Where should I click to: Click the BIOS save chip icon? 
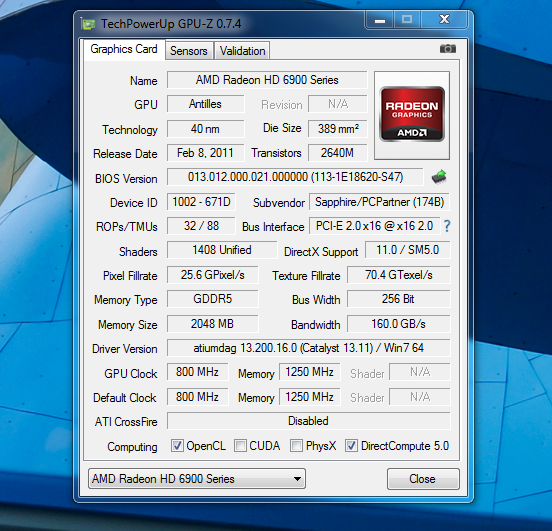(x=439, y=176)
